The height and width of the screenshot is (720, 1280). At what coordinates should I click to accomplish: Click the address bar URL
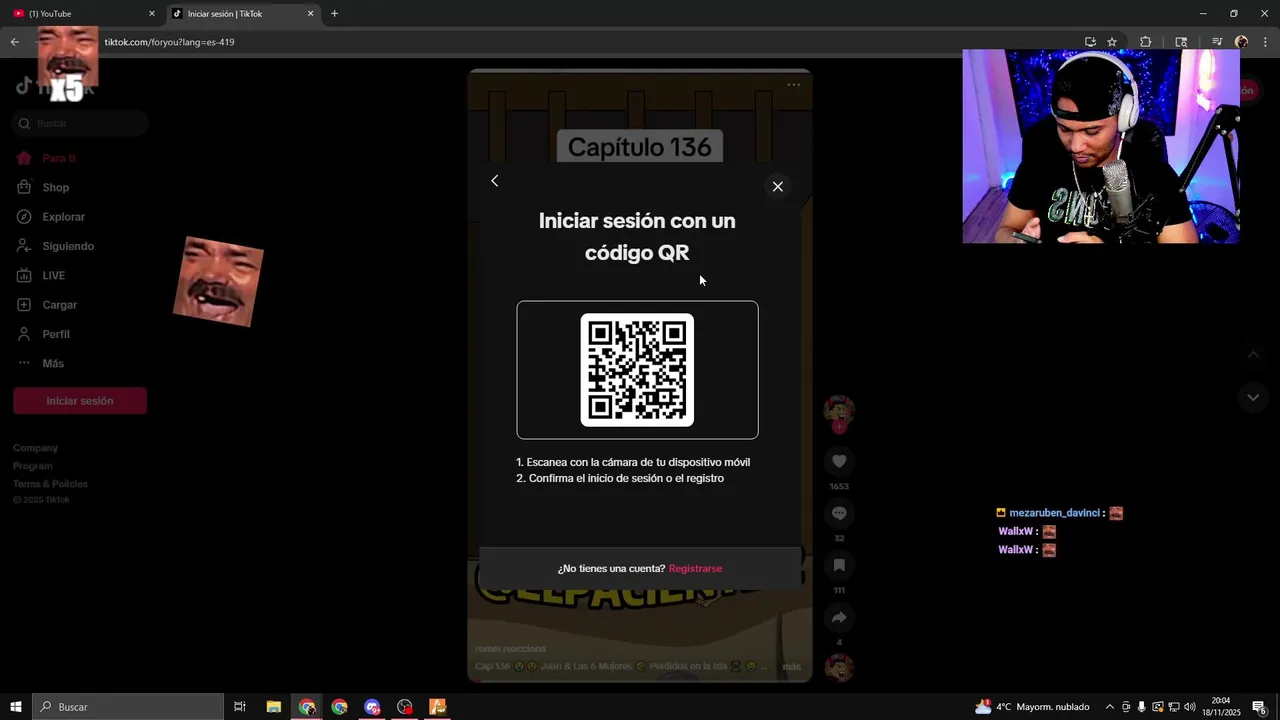click(x=169, y=42)
